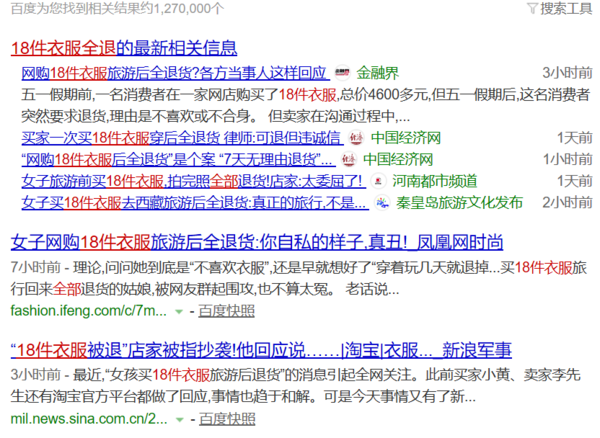Open 百度快照 for the sina result
Screen dimensions: 600x438
(227, 419)
